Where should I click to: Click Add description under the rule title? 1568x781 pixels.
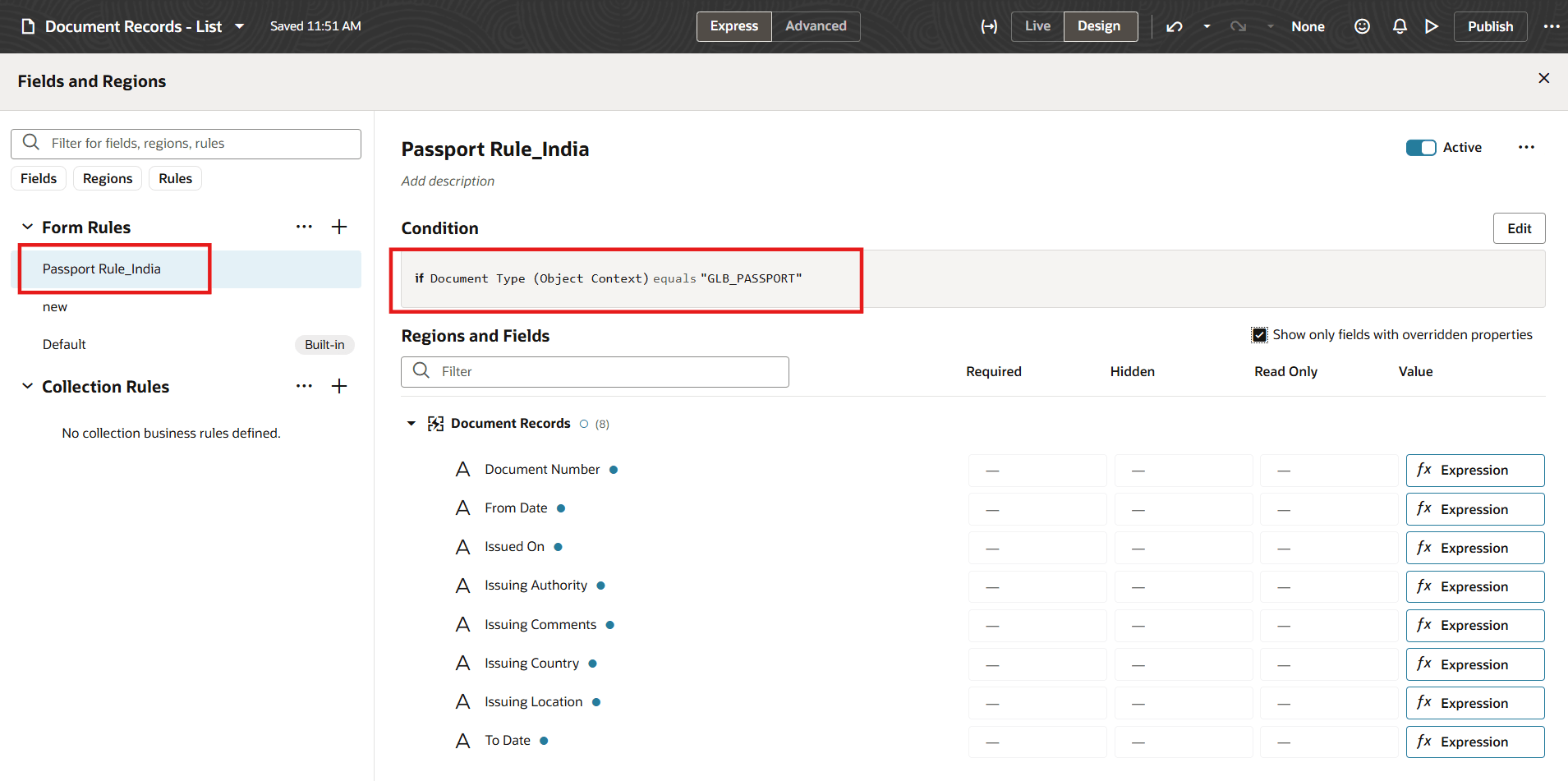point(448,181)
